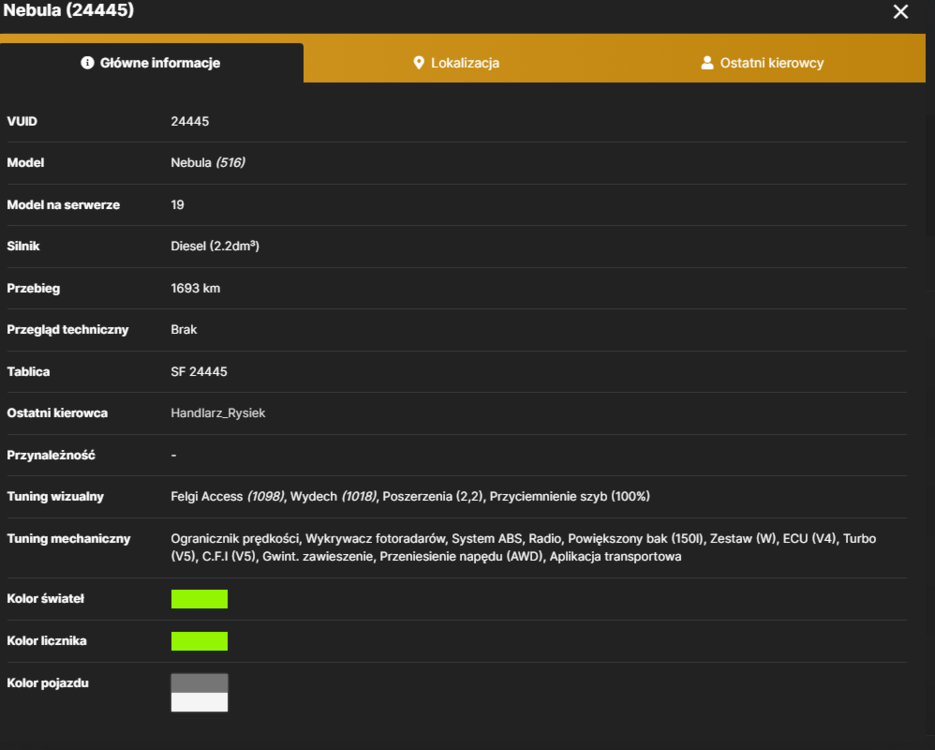Click the Aplikacja transportowa entry
The image size is (935, 750).
615,557
